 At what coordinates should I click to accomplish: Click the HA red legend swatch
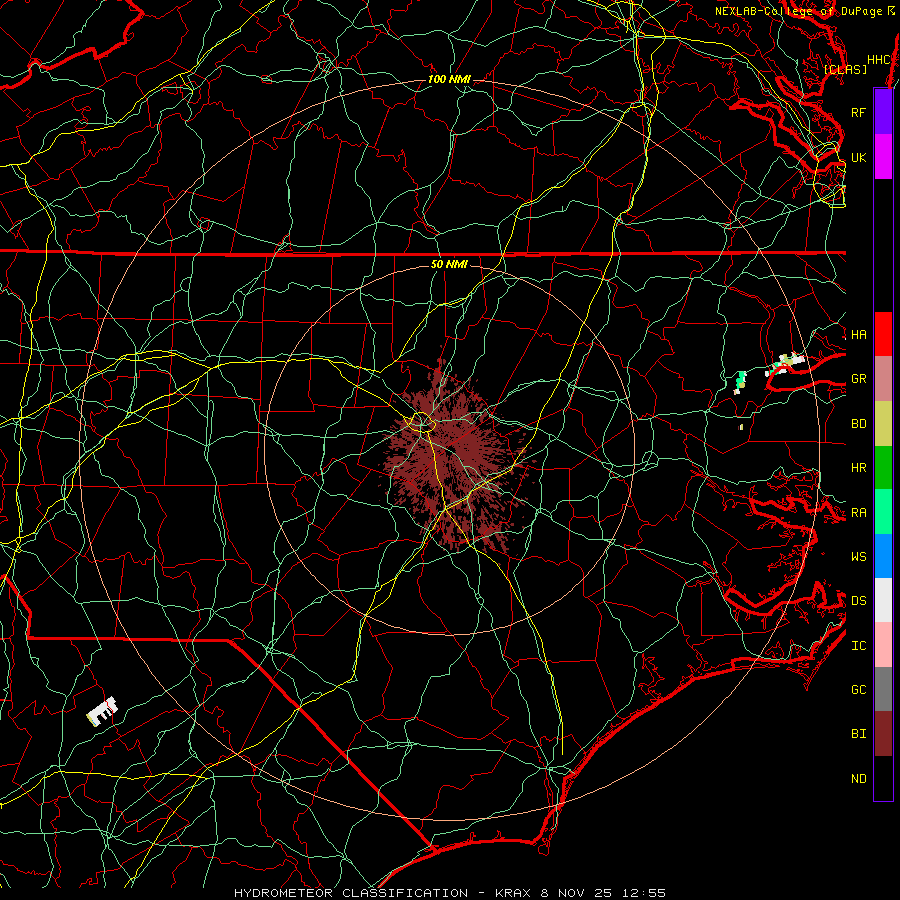tap(883, 334)
